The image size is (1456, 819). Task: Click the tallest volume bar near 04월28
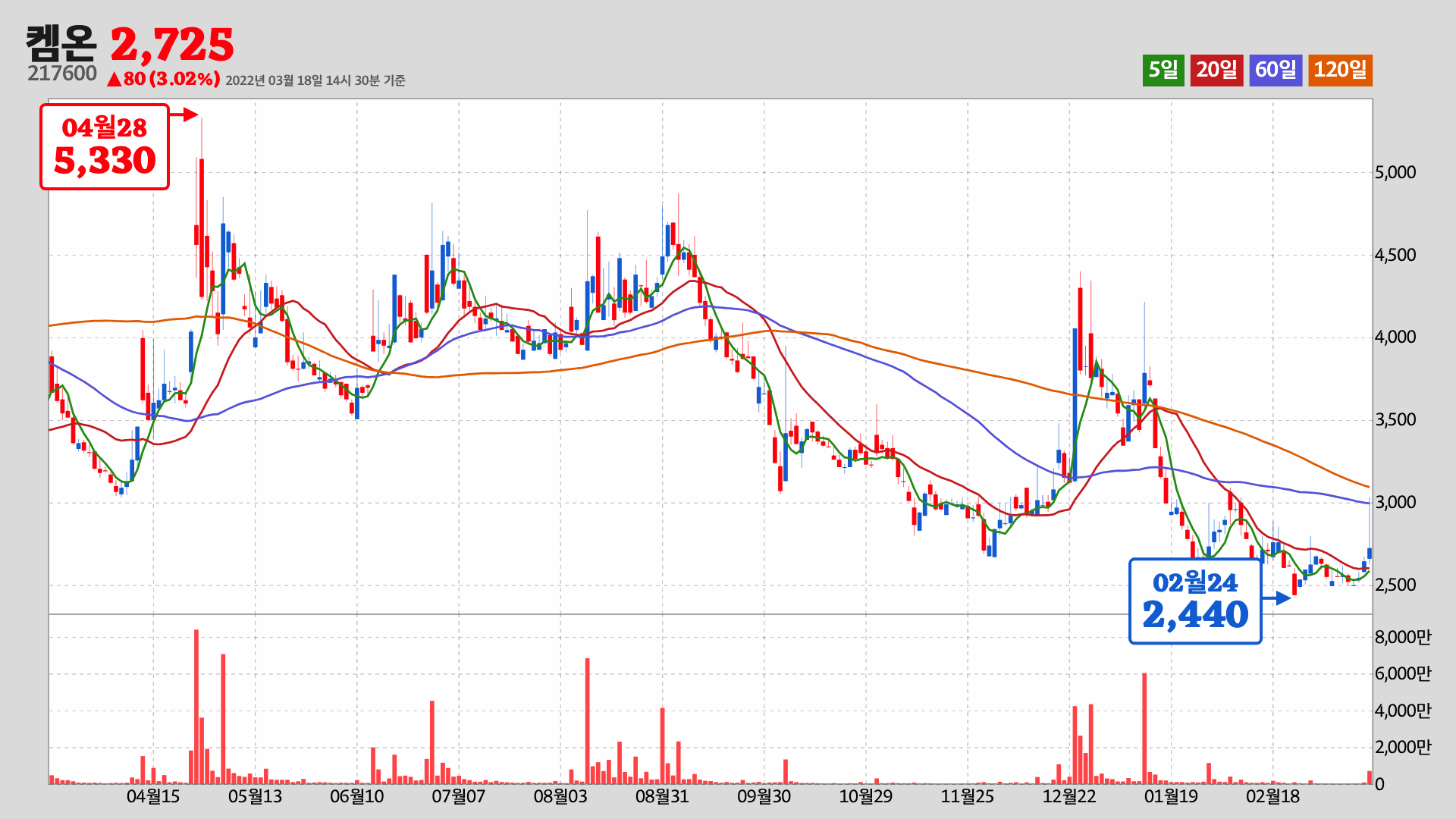pos(196,707)
